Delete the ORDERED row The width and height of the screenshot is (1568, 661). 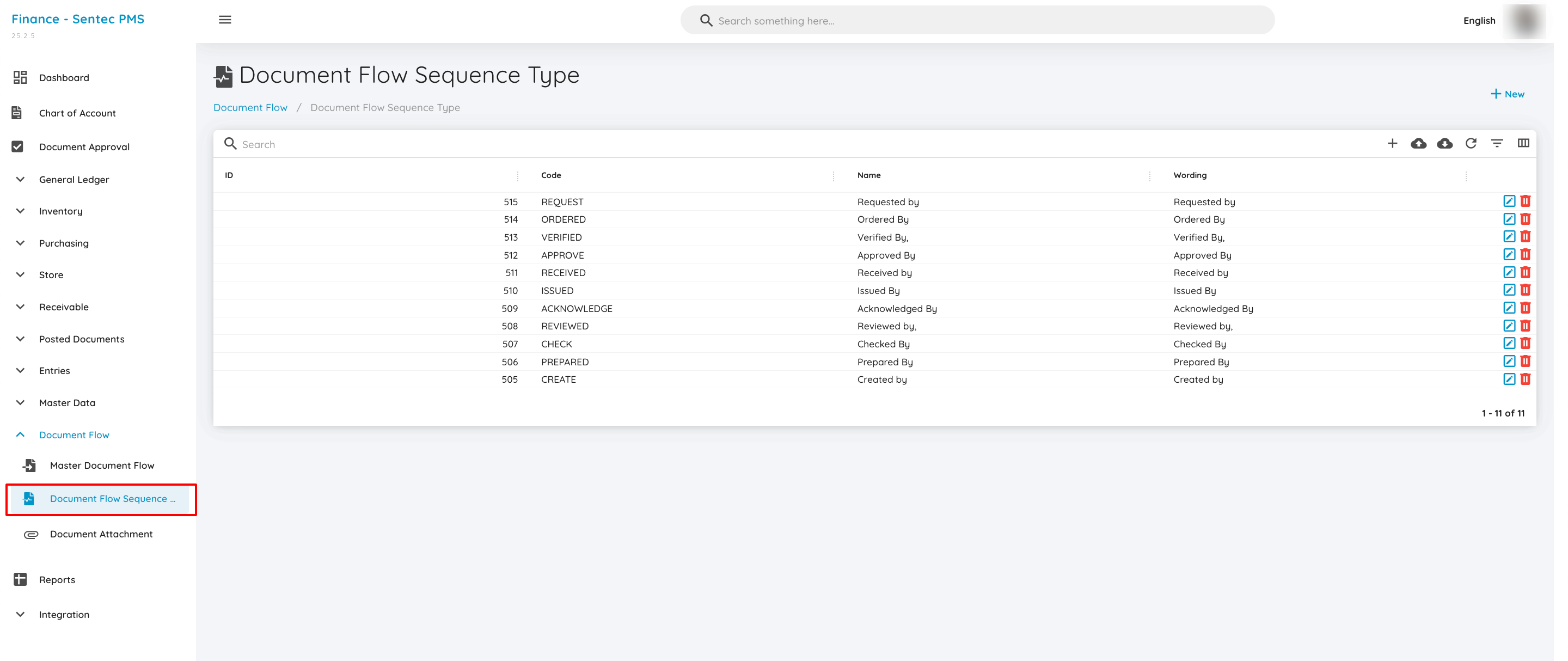point(1525,219)
